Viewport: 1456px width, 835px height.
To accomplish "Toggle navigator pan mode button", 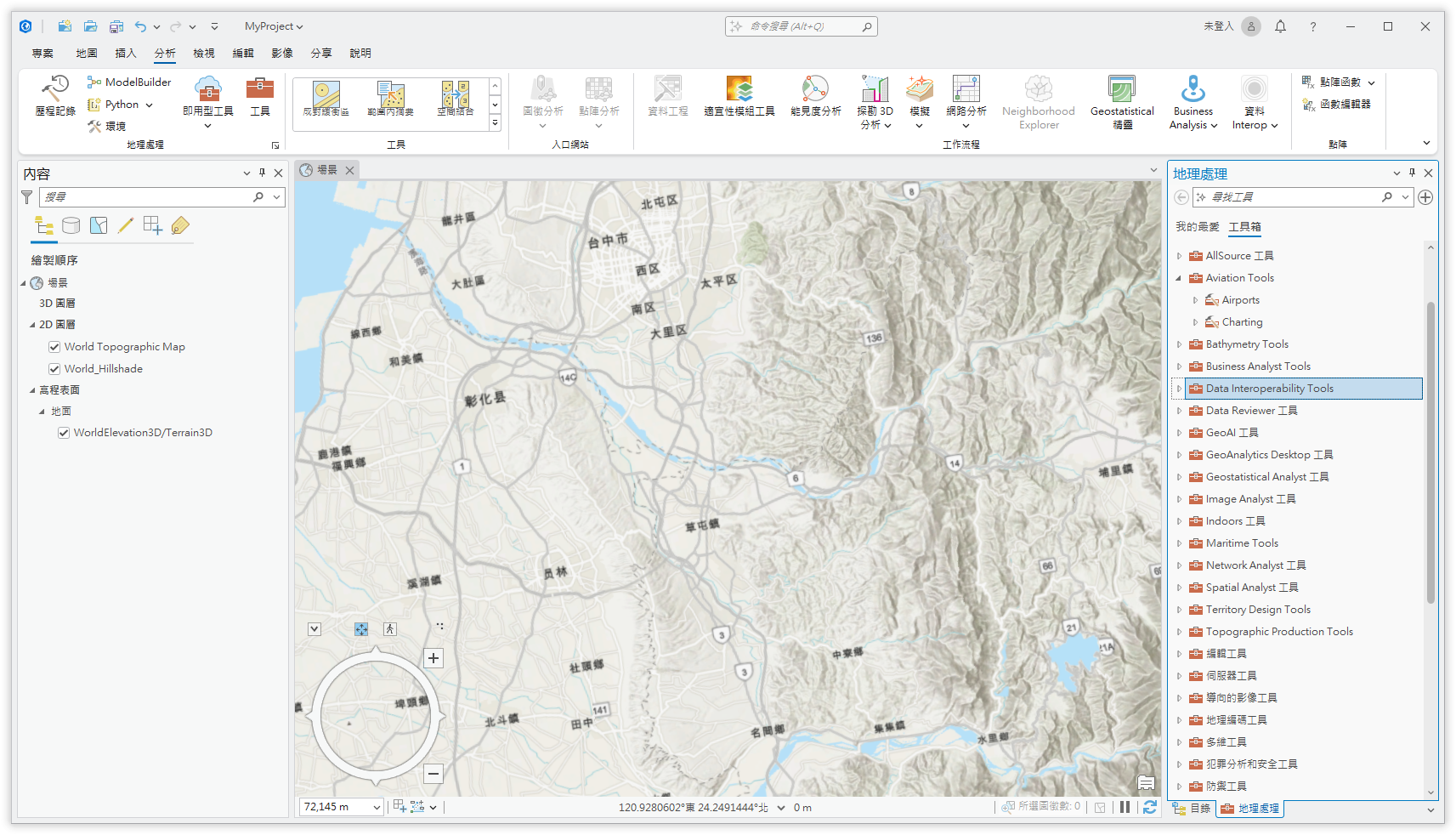I will [361, 629].
